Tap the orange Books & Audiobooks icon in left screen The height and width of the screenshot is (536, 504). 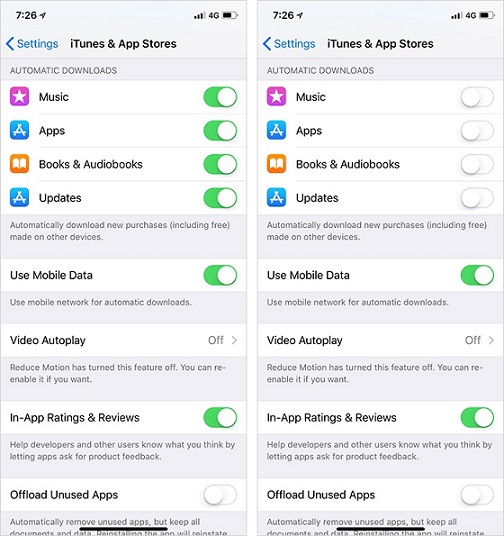(x=19, y=164)
